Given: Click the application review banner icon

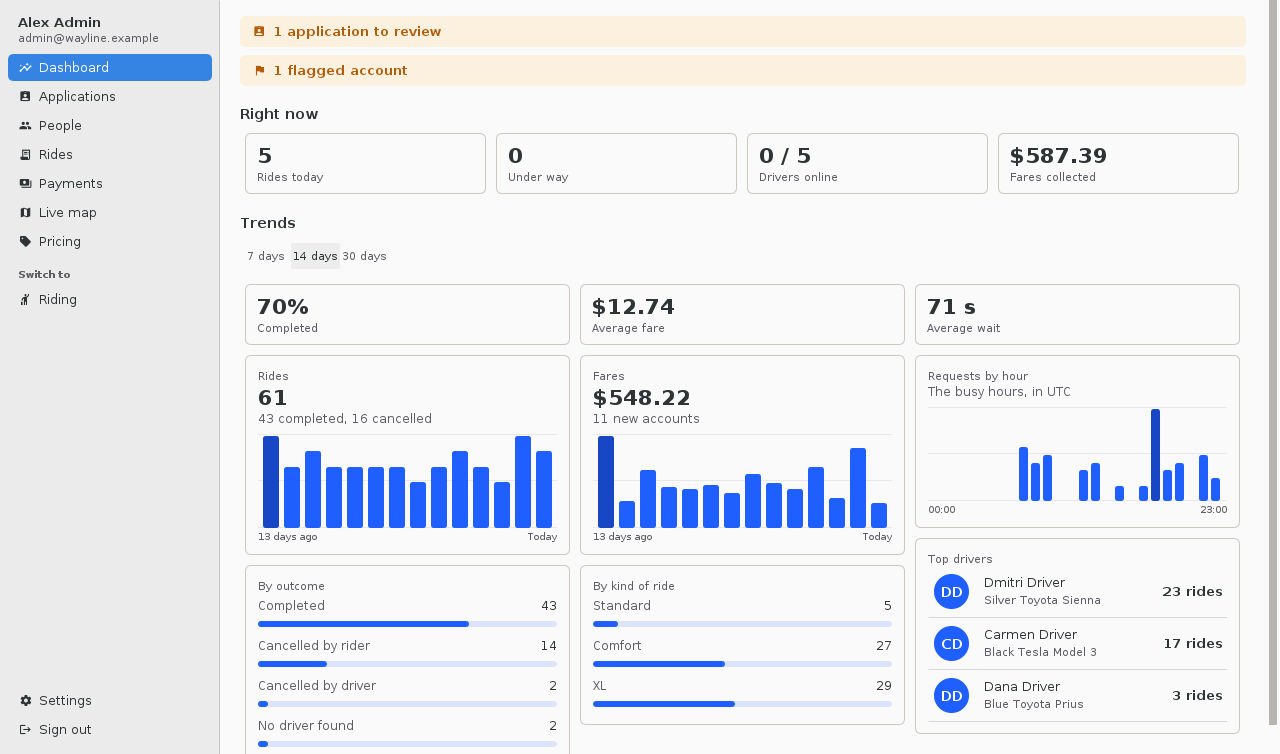Looking at the screenshot, I should coord(259,32).
